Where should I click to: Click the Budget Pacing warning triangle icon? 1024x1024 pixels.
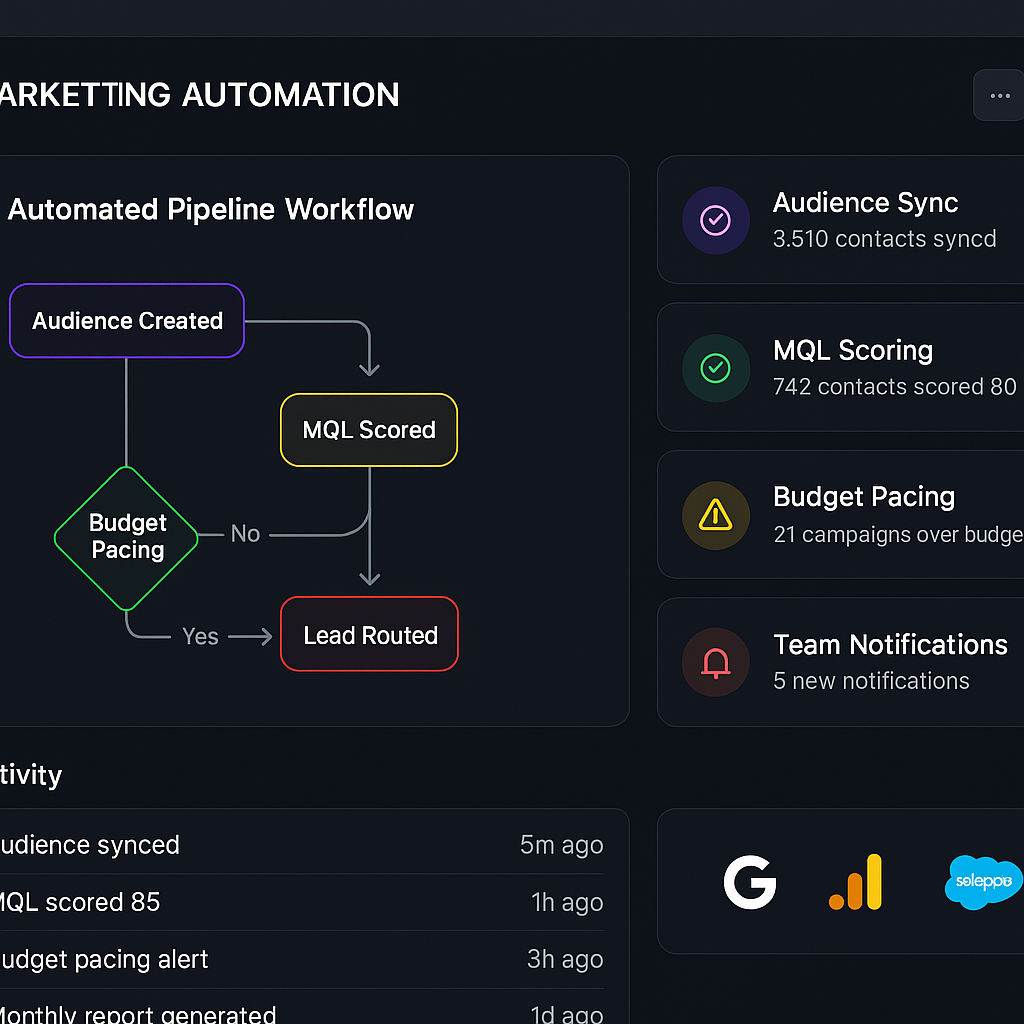715,515
